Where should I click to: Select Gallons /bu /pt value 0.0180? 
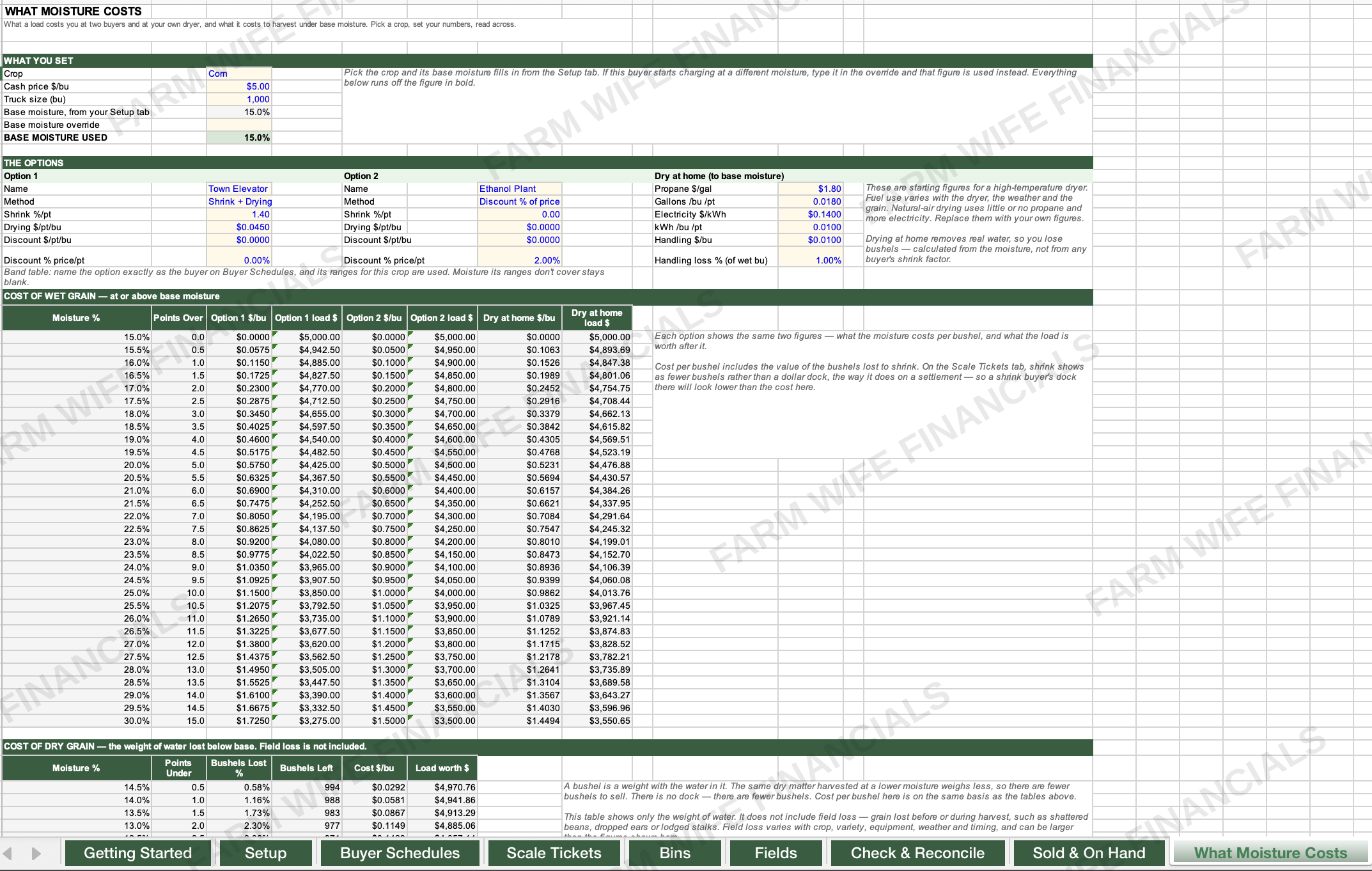pyautogui.click(x=811, y=201)
